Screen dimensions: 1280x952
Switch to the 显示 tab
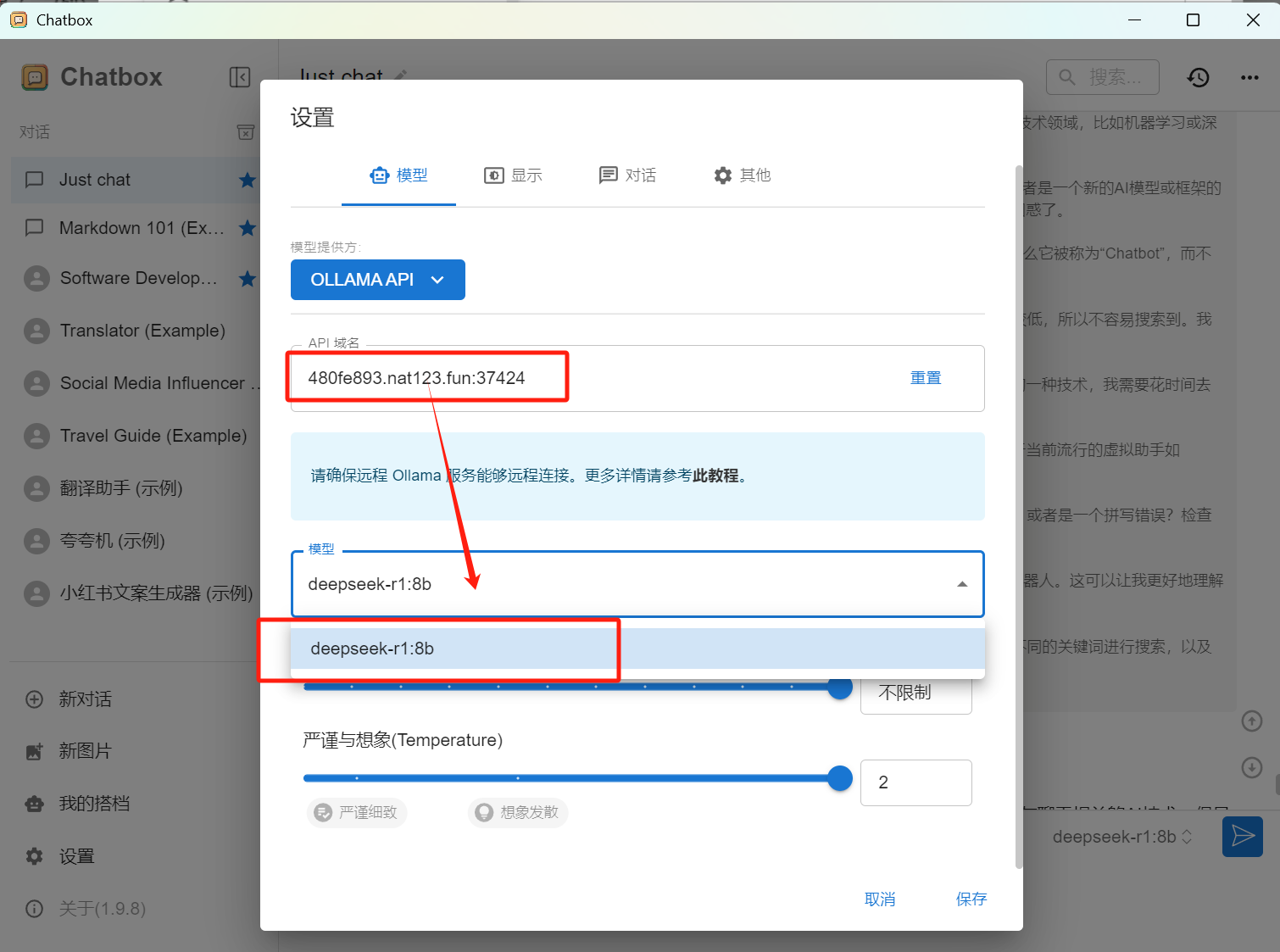[x=513, y=175]
